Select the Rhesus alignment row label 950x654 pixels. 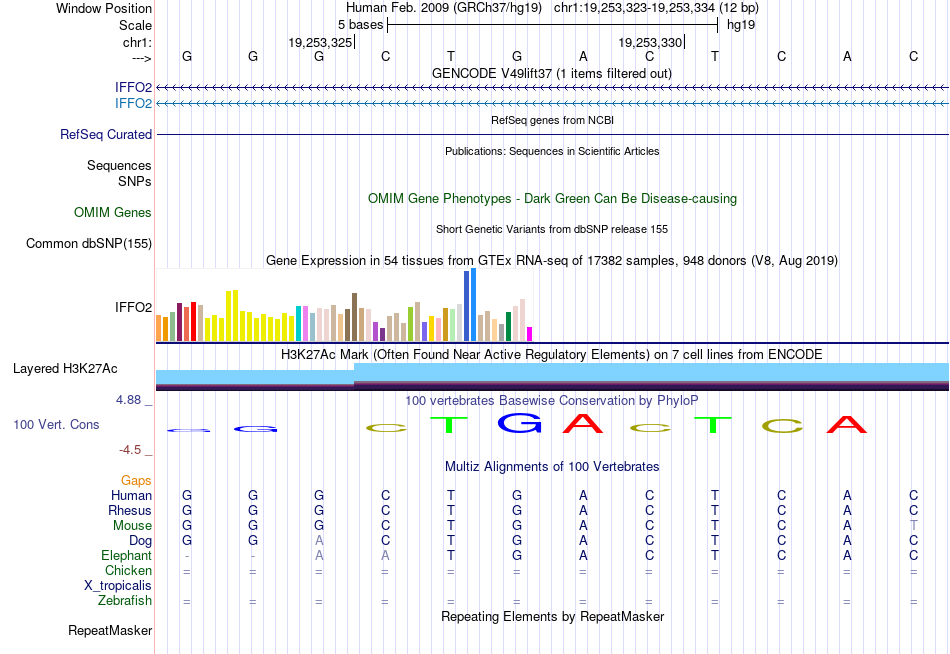[130, 510]
